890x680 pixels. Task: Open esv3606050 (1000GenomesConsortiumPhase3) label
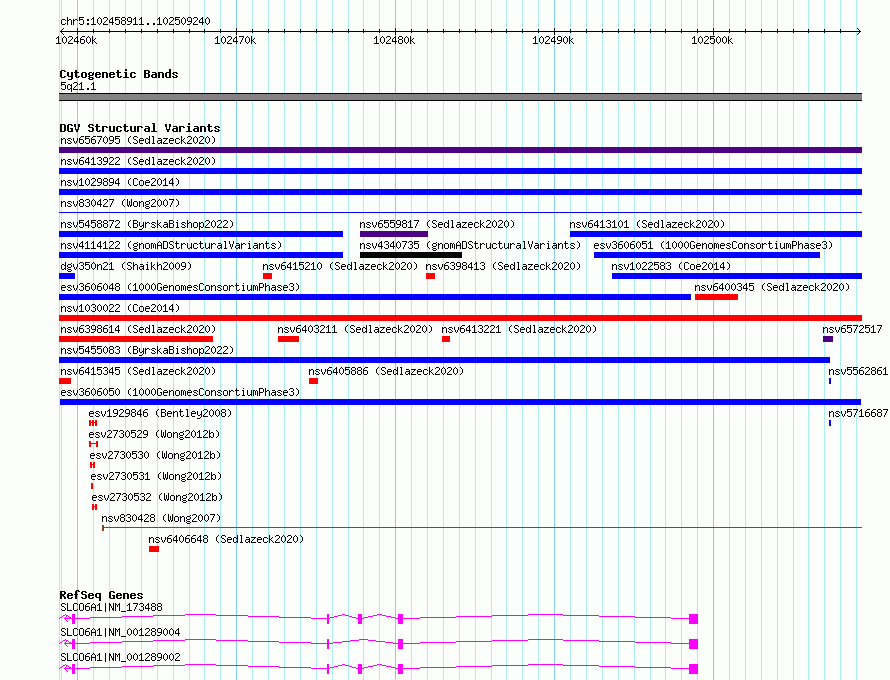pyautogui.click(x=180, y=392)
